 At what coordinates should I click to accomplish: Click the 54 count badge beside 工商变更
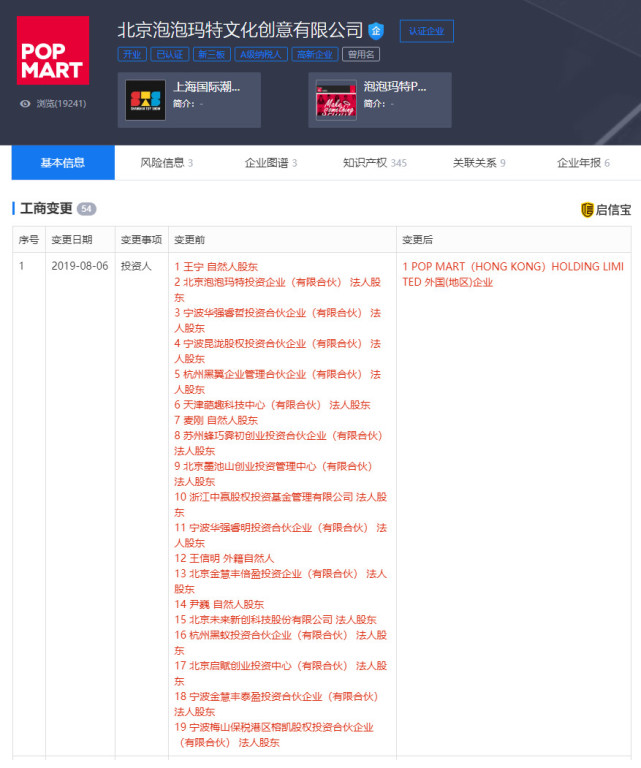pyautogui.click(x=87, y=209)
